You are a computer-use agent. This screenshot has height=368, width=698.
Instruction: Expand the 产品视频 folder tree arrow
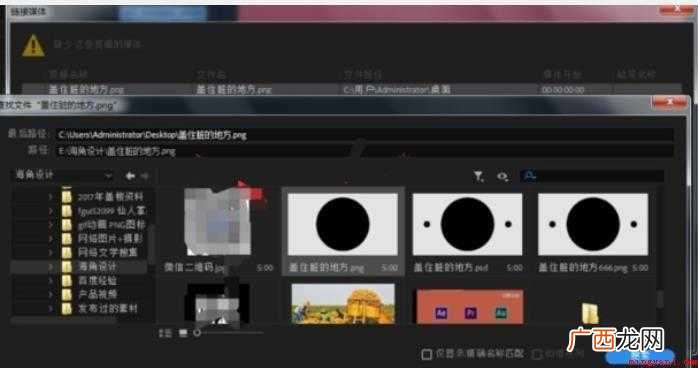pyautogui.click(x=51, y=295)
